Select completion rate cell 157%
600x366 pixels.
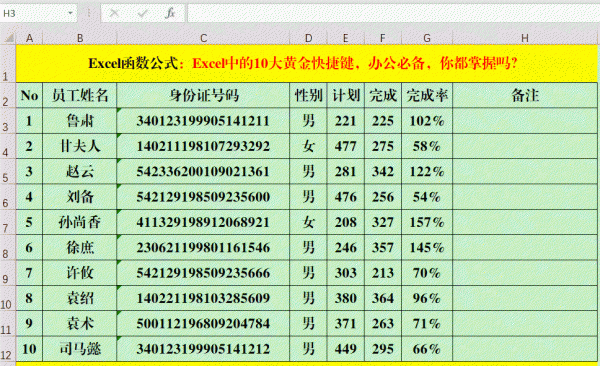427,222
